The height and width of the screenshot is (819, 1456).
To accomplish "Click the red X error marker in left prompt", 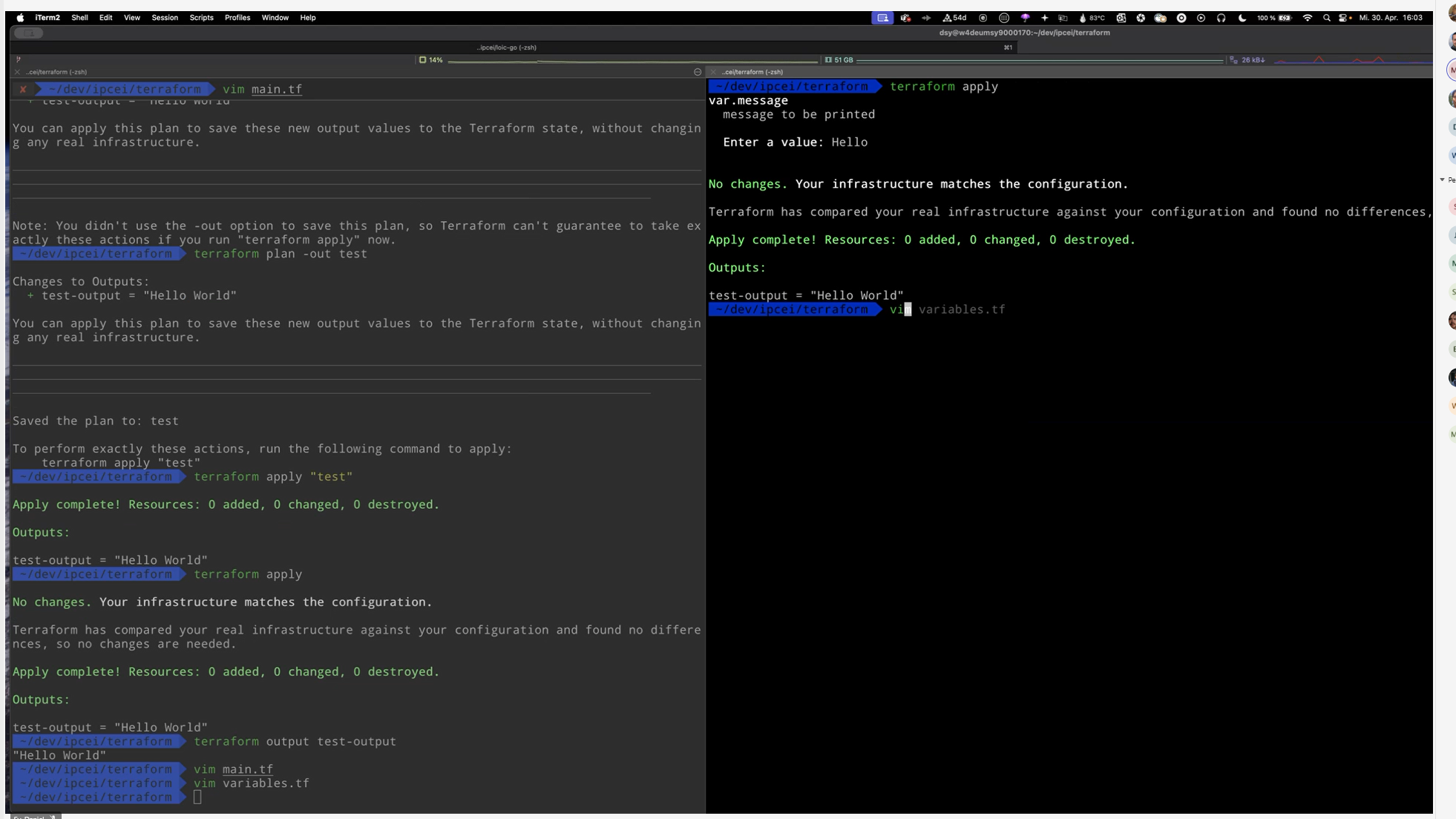I will point(23,89).
